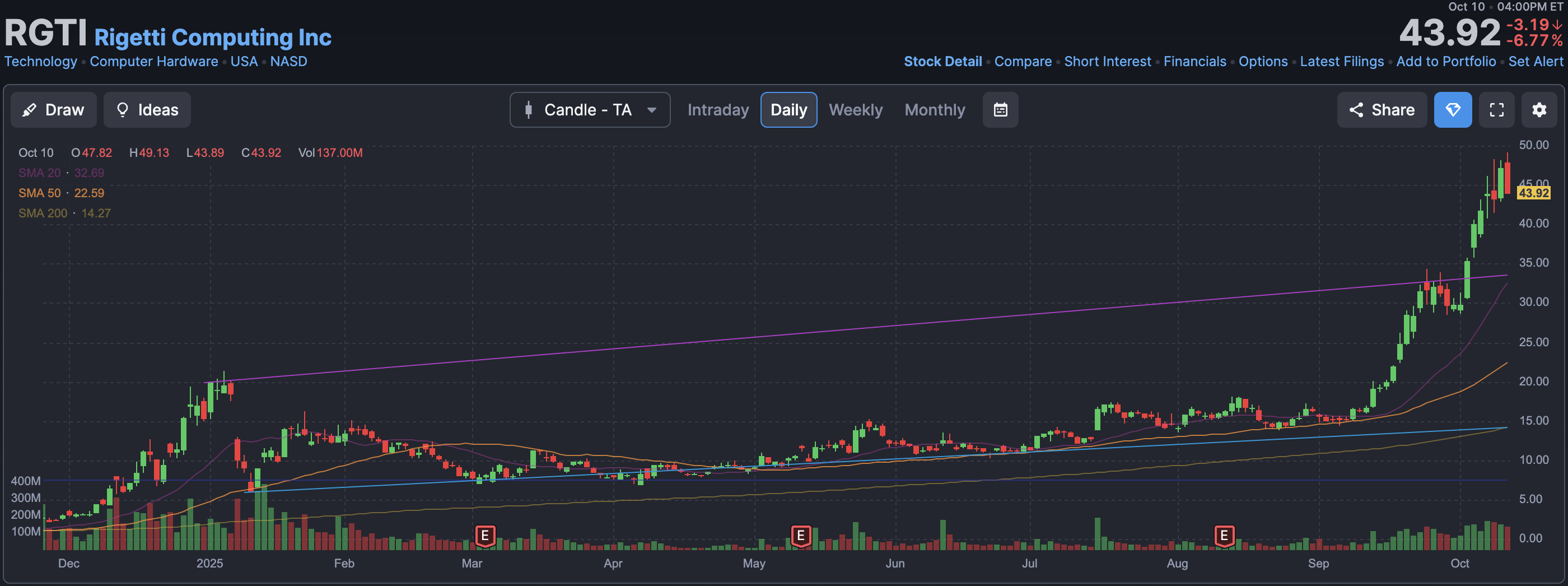Open chart settings gear

tap(1539, 110)
